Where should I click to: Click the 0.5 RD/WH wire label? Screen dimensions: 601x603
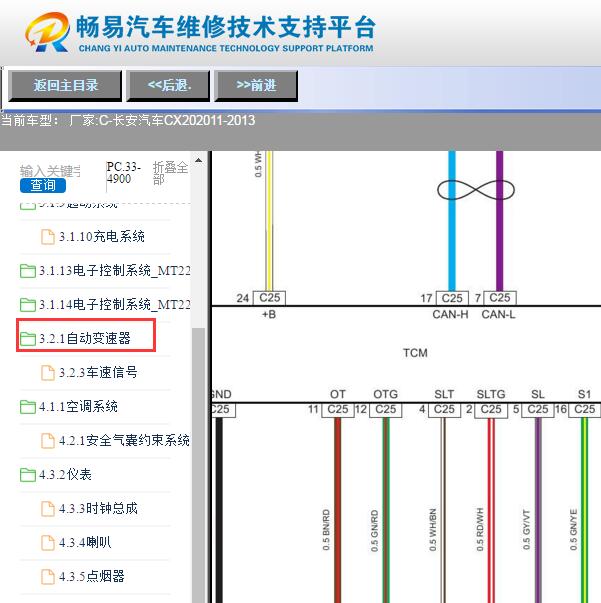[480, 530]
